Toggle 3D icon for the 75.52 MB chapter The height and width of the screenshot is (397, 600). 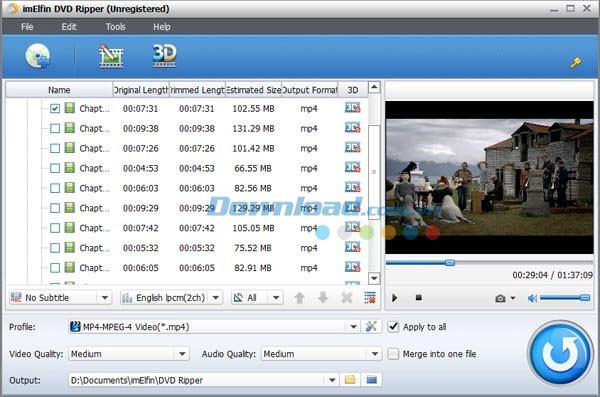[352, 247]
